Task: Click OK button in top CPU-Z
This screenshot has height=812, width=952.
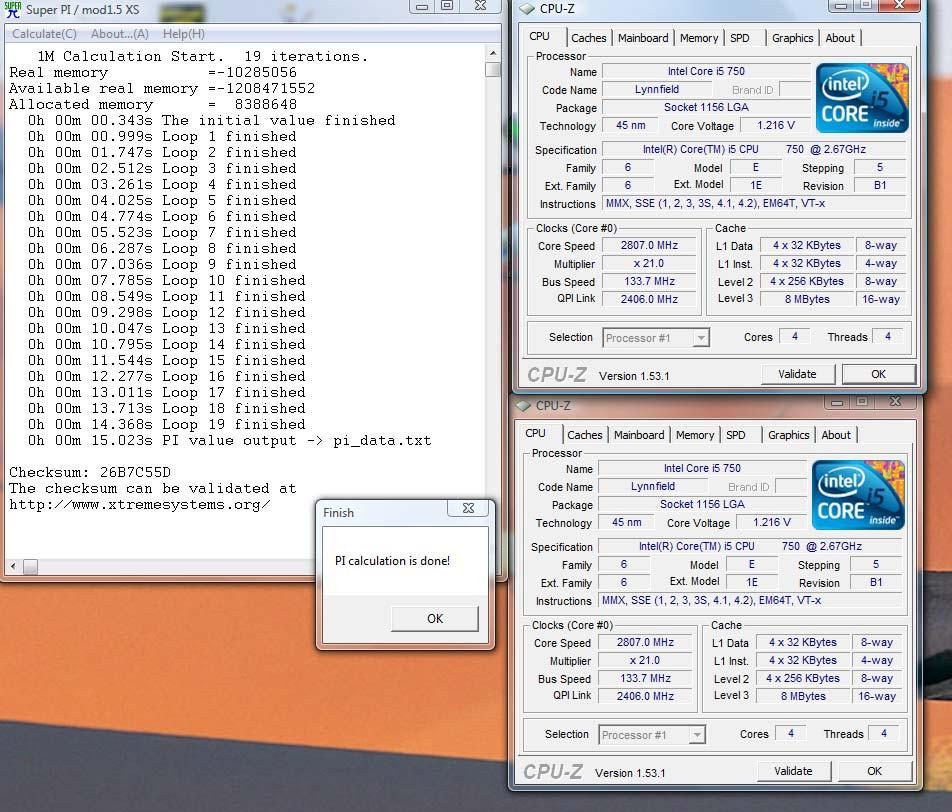Action: click(x=878, y=374)
